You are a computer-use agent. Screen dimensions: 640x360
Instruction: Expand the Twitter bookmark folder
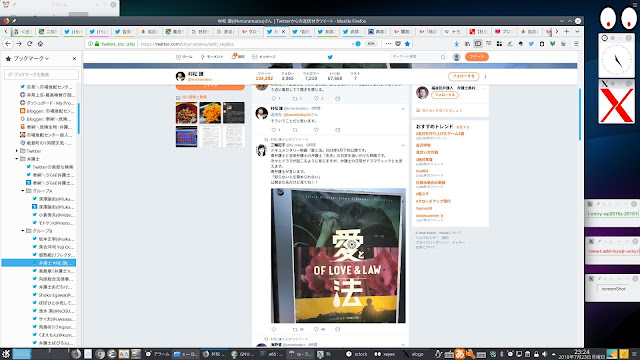tap(17, 151)
